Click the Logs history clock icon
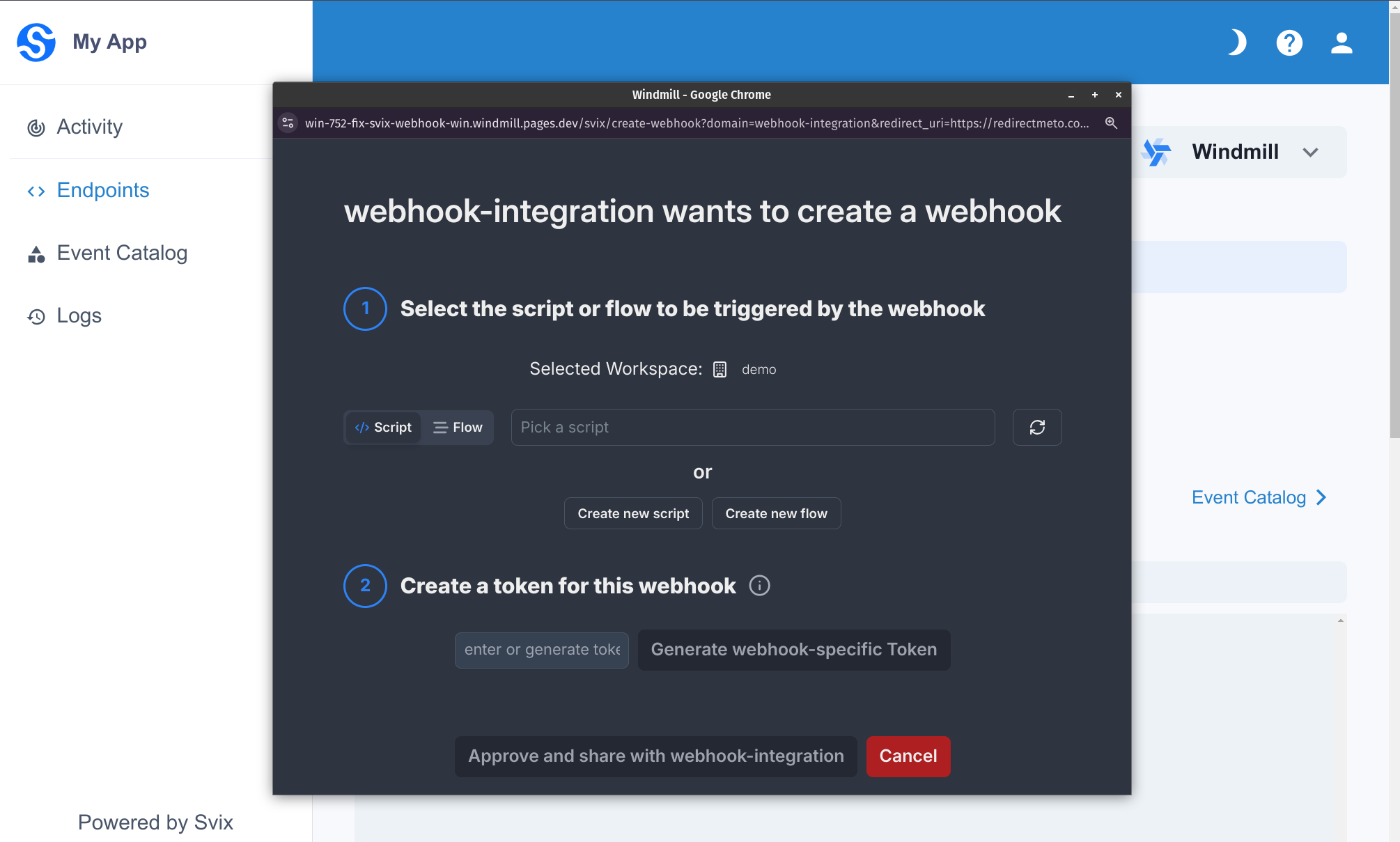Viewport: 1400px width, 842px height. [36, 317]
